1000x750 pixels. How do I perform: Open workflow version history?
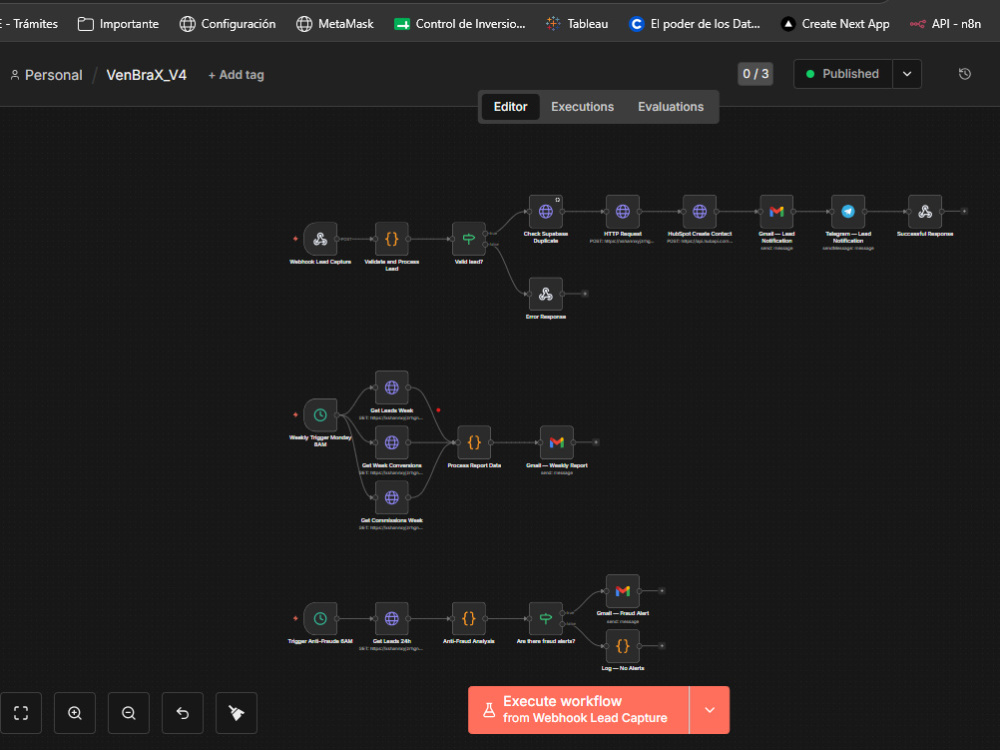coord(965,74)
